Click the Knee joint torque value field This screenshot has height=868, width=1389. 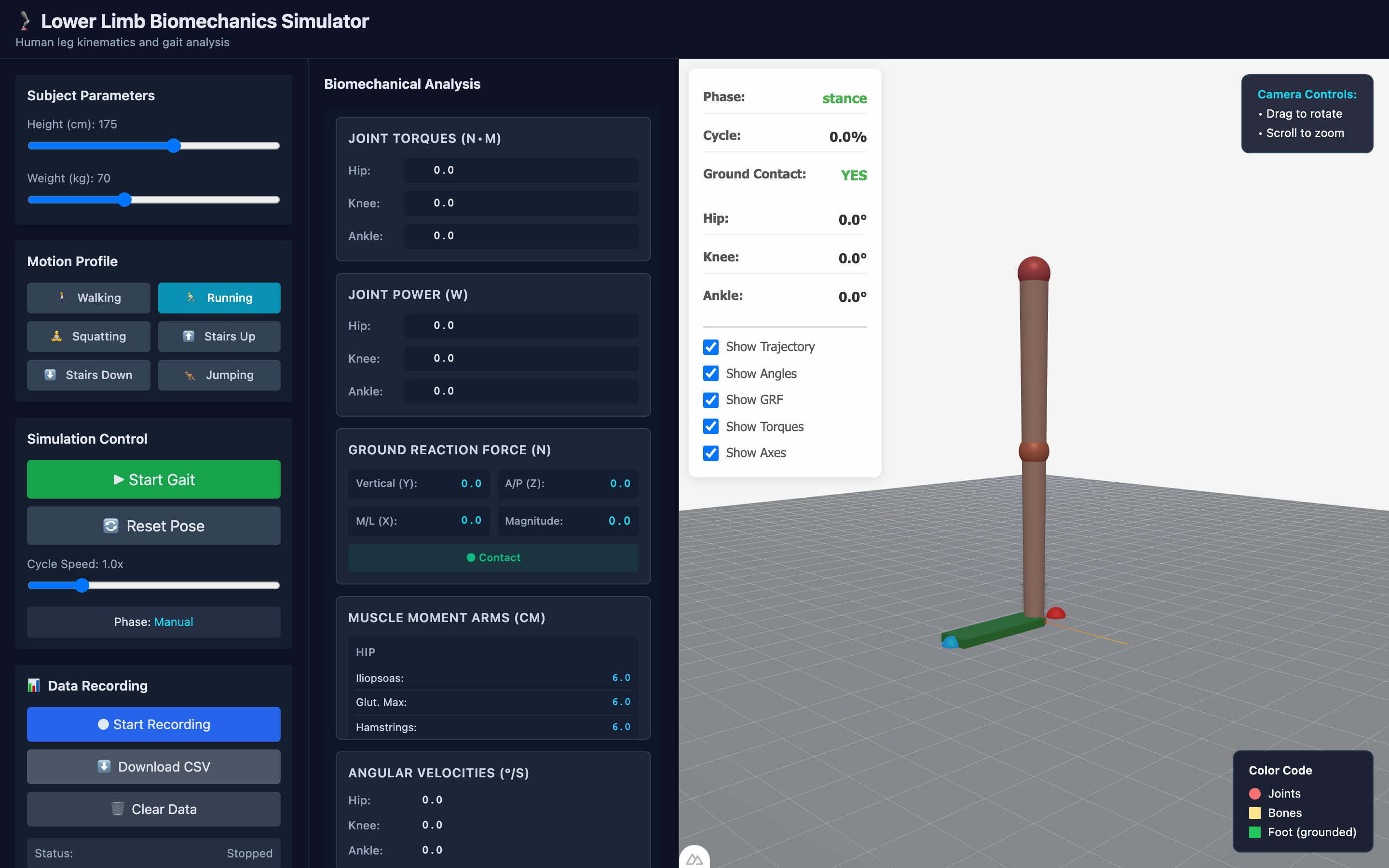click(521, 203)
